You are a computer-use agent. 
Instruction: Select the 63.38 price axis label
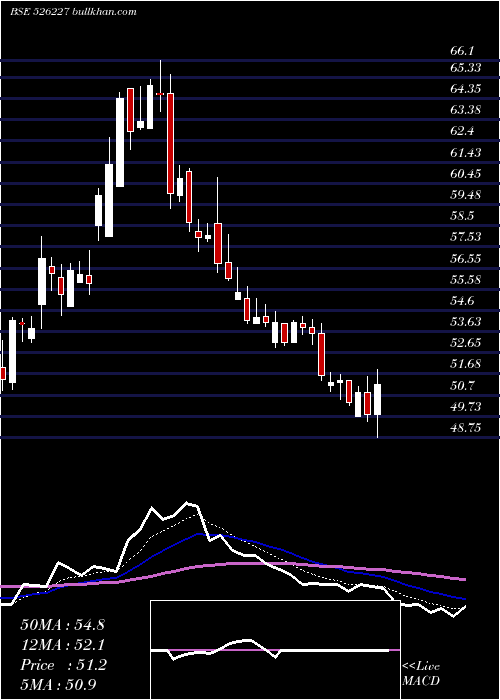(x=466, y=110)
